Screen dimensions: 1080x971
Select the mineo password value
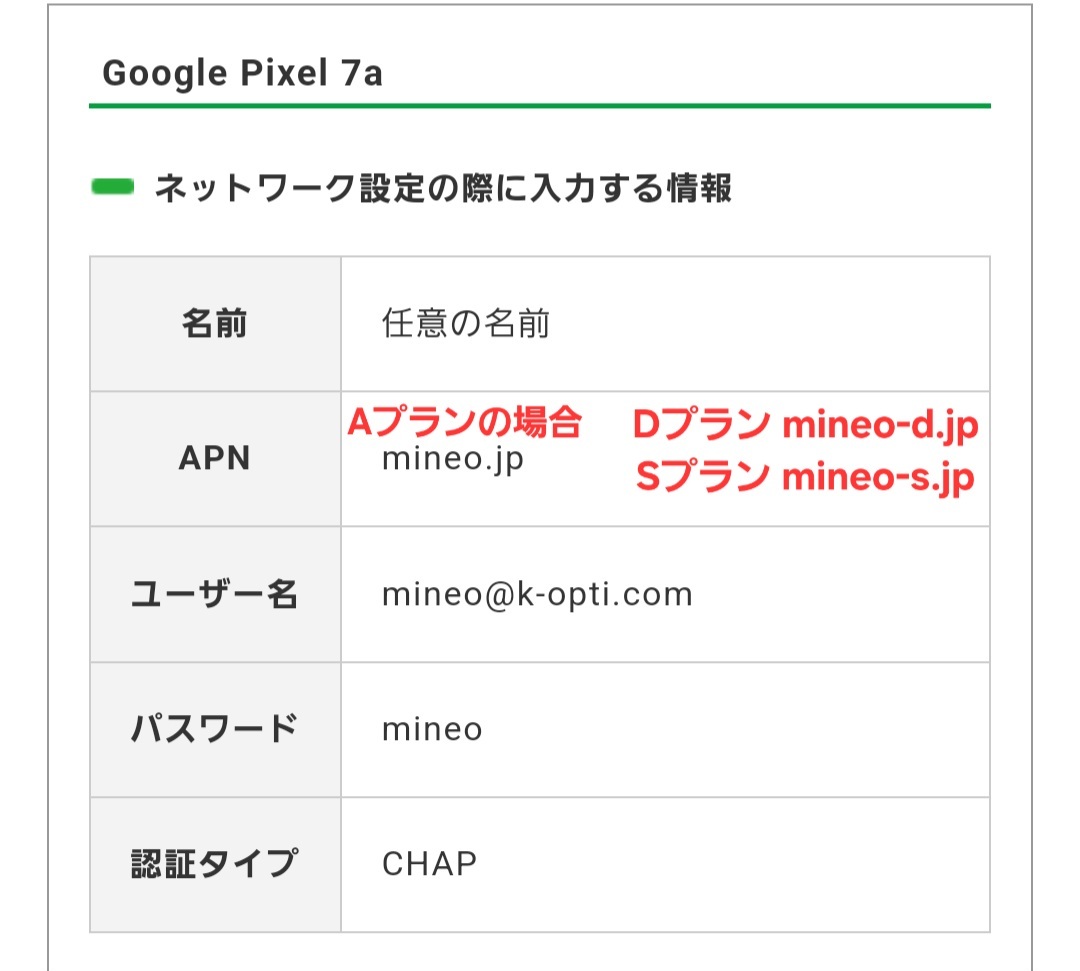[432, 729]
